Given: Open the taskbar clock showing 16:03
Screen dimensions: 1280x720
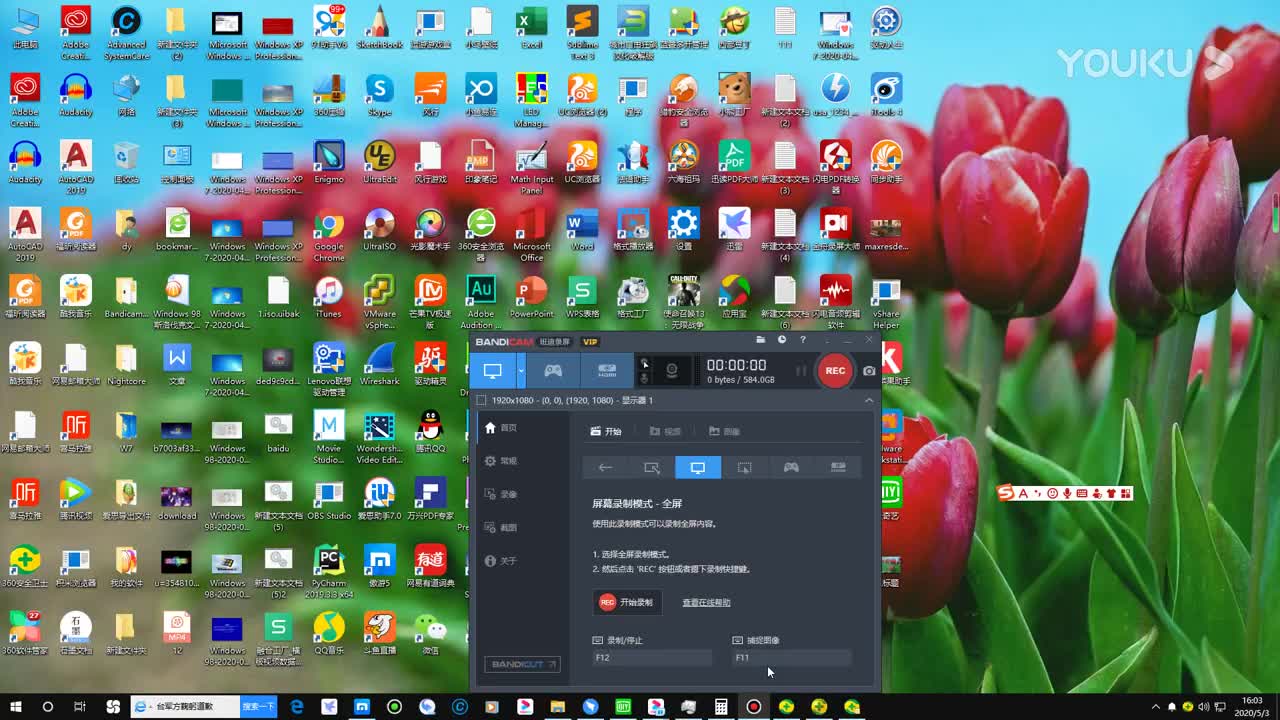Looking at the screenshot, I should (x=1251, y=706).
